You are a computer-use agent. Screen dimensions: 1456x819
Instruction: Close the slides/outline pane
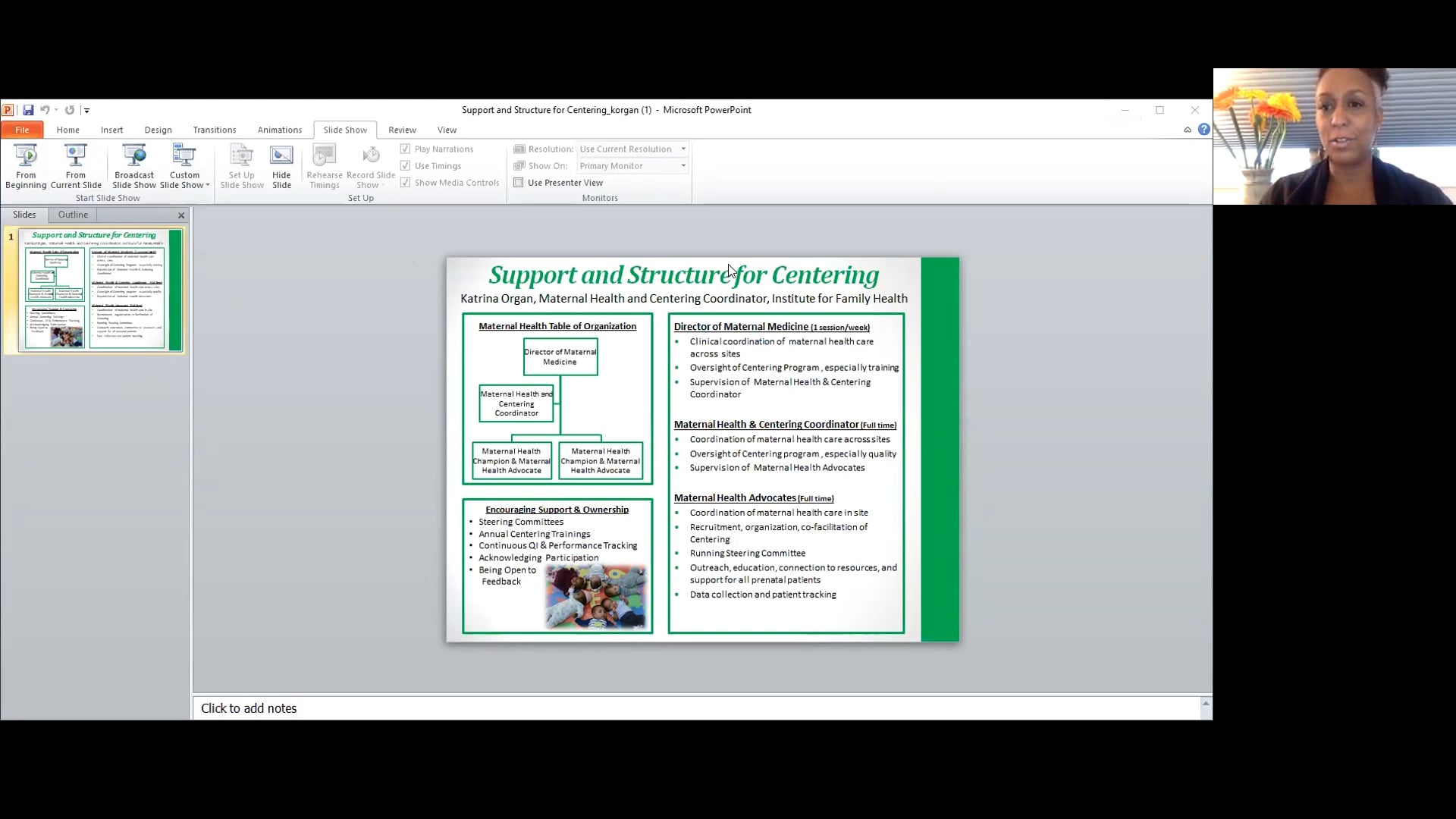181,215
